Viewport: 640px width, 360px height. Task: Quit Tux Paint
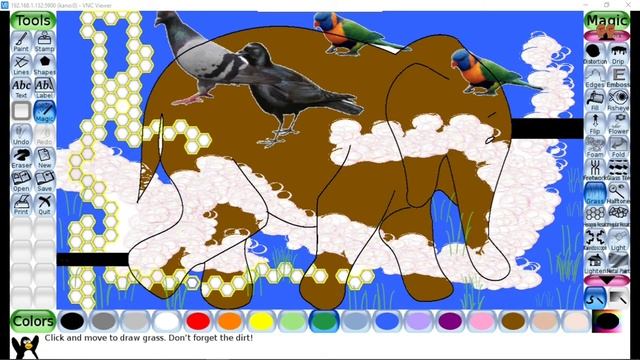coord(44,205)
